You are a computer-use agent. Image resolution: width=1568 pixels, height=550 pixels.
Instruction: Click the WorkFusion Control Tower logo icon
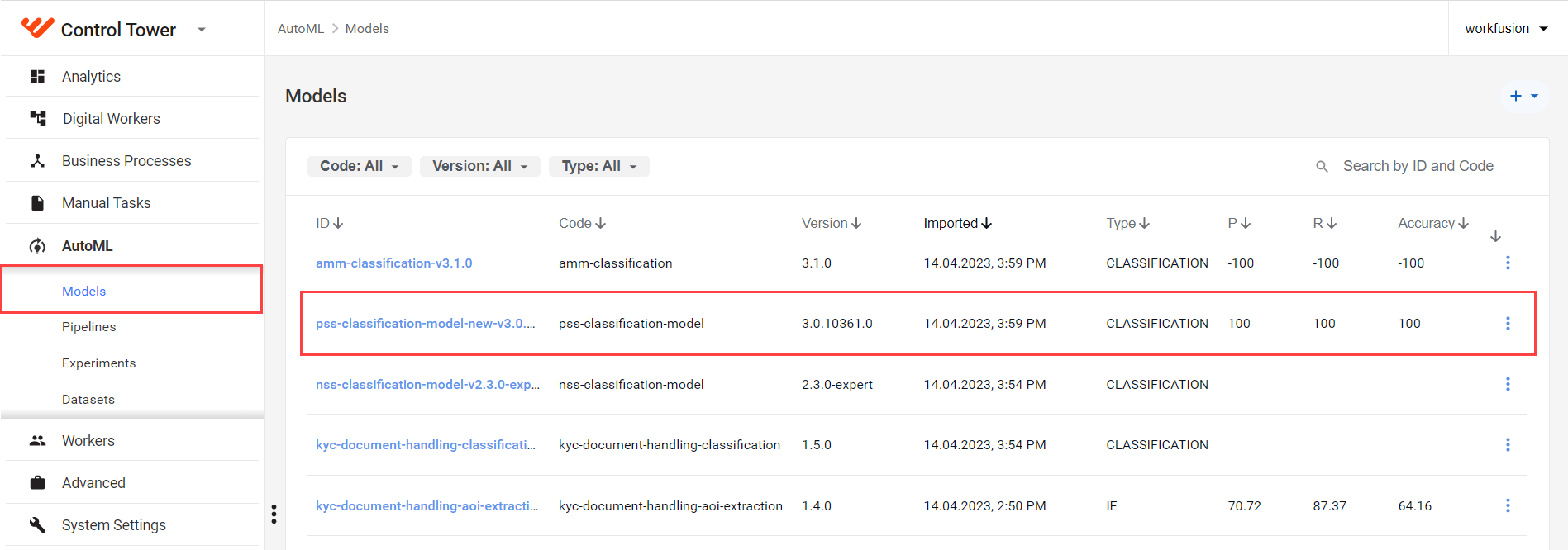(37, 28)
